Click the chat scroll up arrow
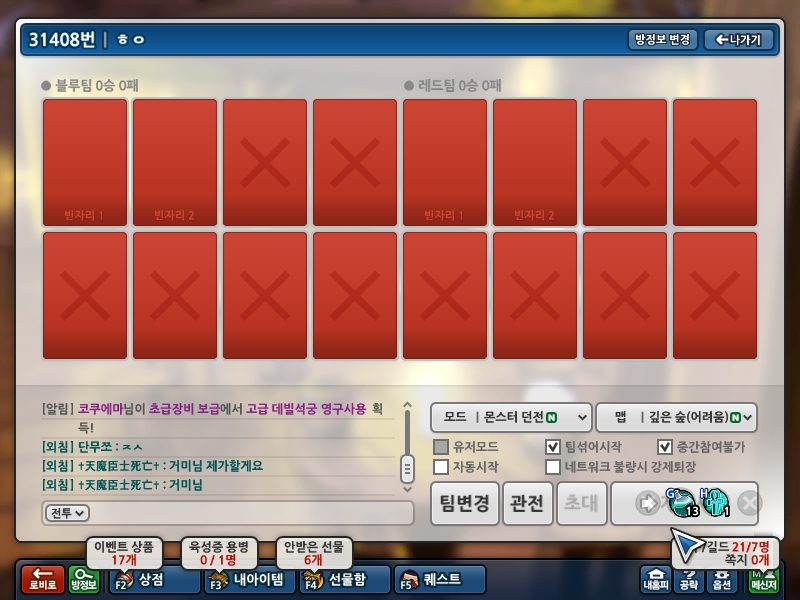800x600 pixels. [407, 405]
